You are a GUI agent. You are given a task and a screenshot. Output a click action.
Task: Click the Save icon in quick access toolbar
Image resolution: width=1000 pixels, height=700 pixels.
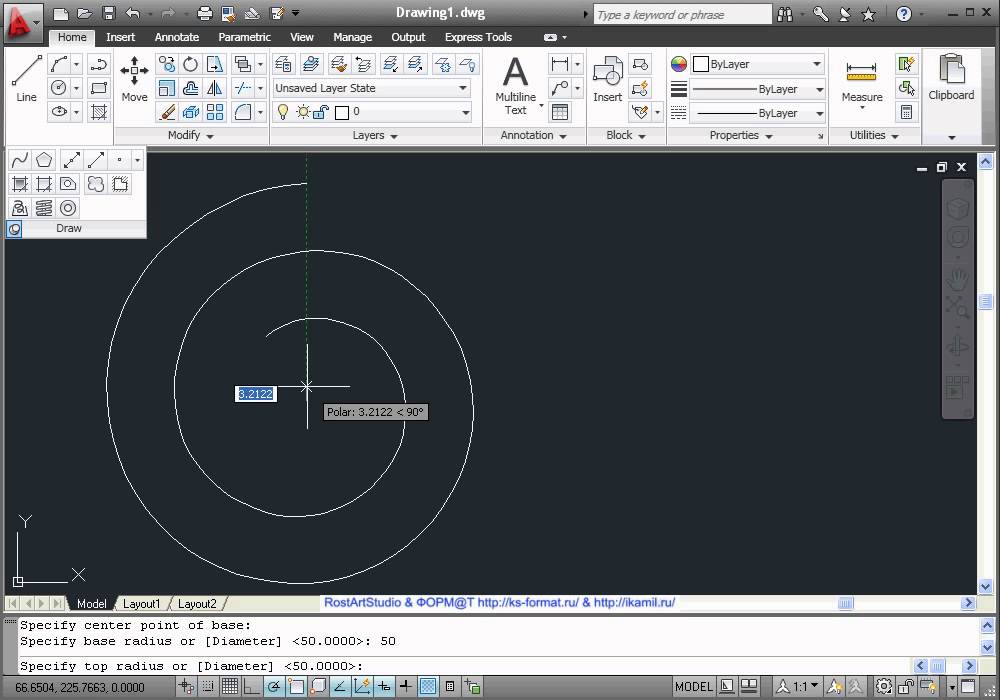tap(109, 13)
